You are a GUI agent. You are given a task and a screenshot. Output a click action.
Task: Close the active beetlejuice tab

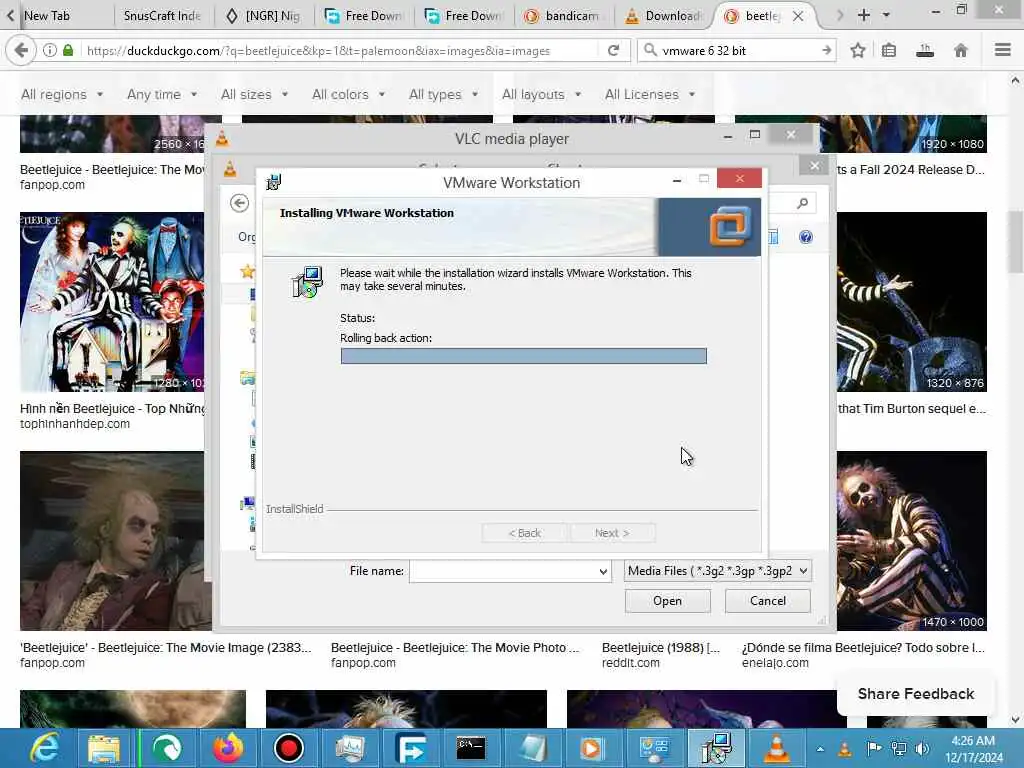[798, 16]
